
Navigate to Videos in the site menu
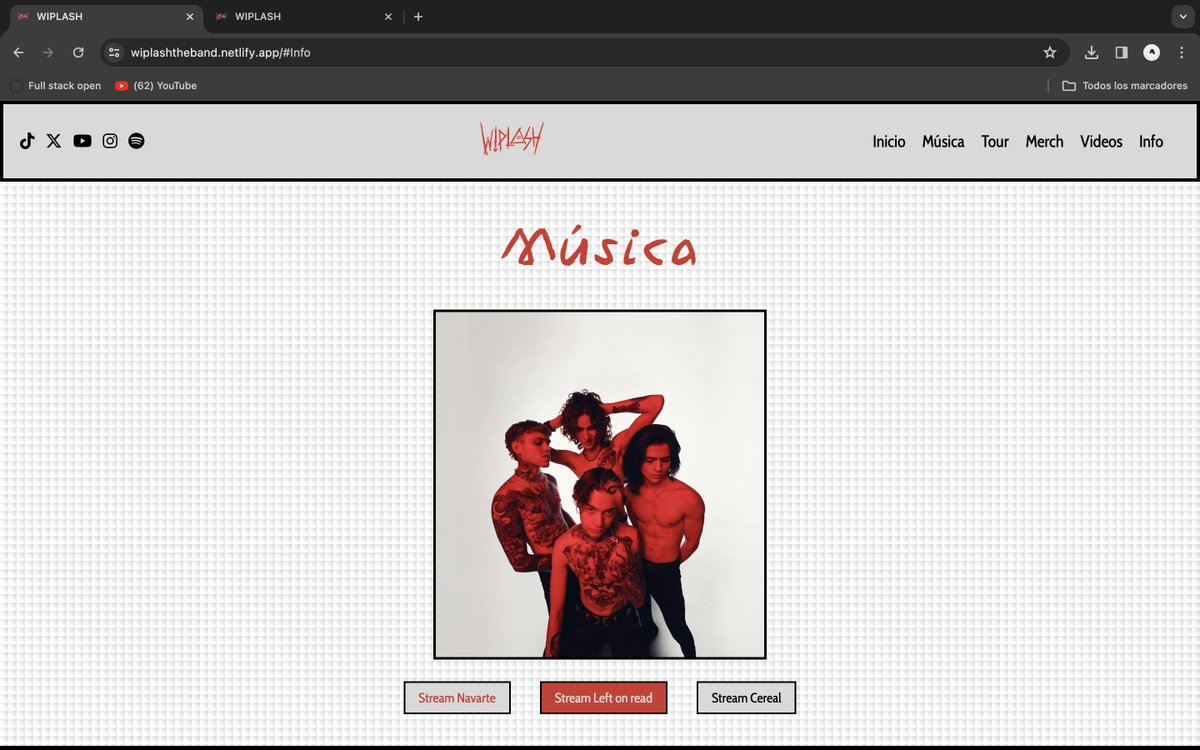[1101, 142]
